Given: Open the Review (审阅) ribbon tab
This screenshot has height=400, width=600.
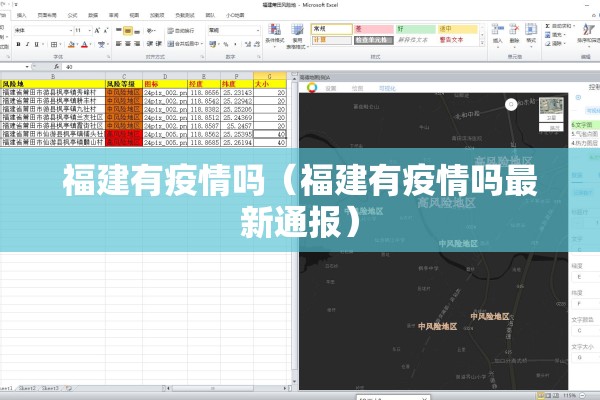Looking at the screenshot, I should tap(114, 15).
